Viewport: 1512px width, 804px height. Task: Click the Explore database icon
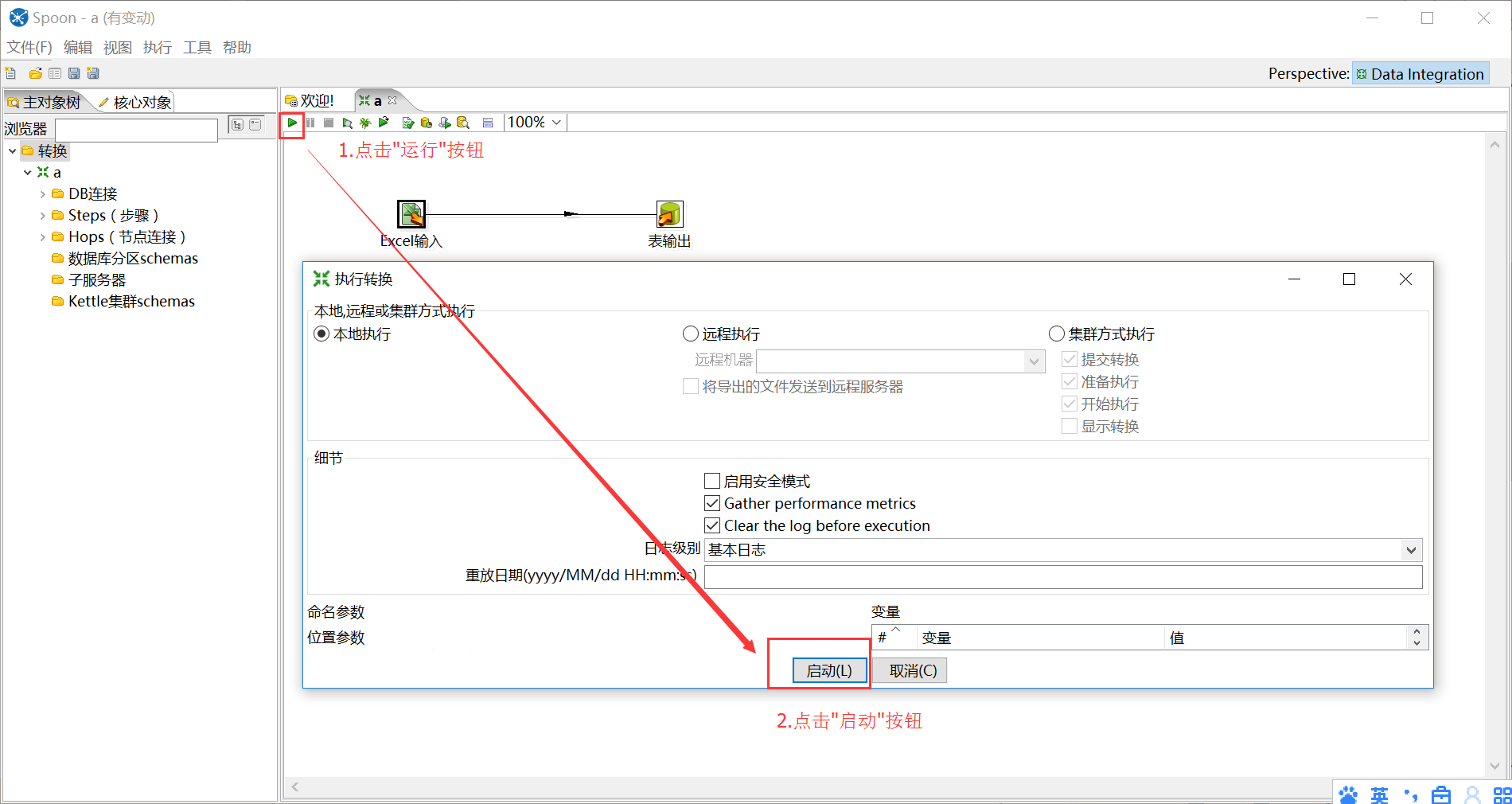pyautogui.click(x=463, y=123)
